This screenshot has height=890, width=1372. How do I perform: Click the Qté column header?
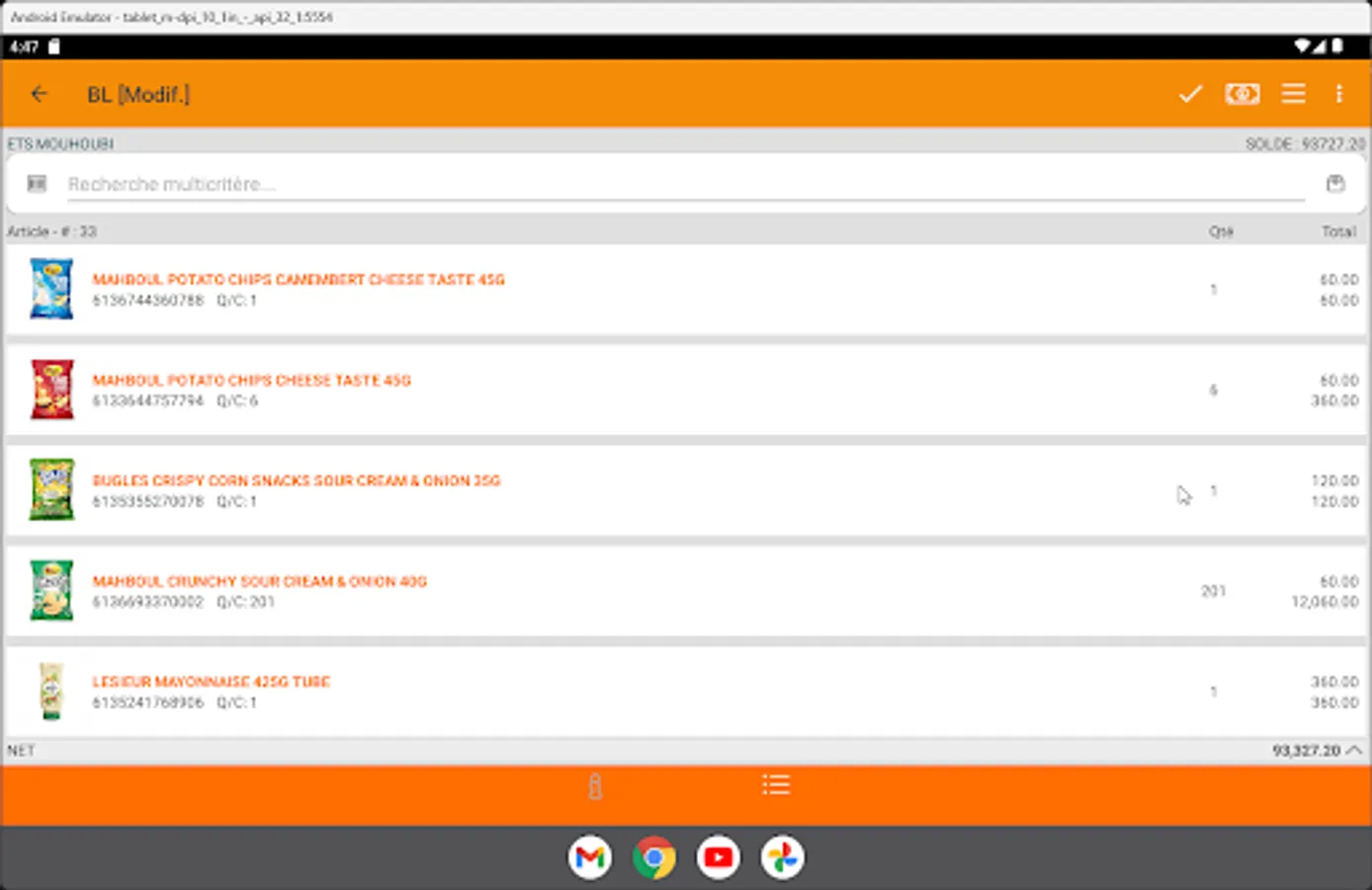pyautogui.click(x=1221, y=231)
